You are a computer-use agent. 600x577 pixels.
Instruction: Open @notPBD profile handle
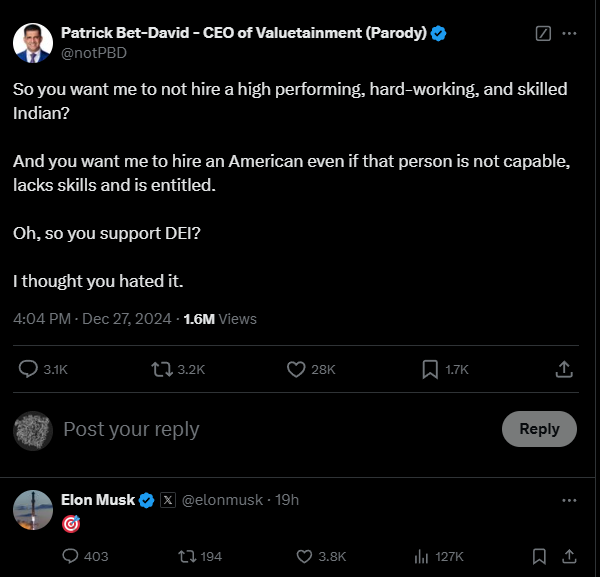[x=94, y=53]
